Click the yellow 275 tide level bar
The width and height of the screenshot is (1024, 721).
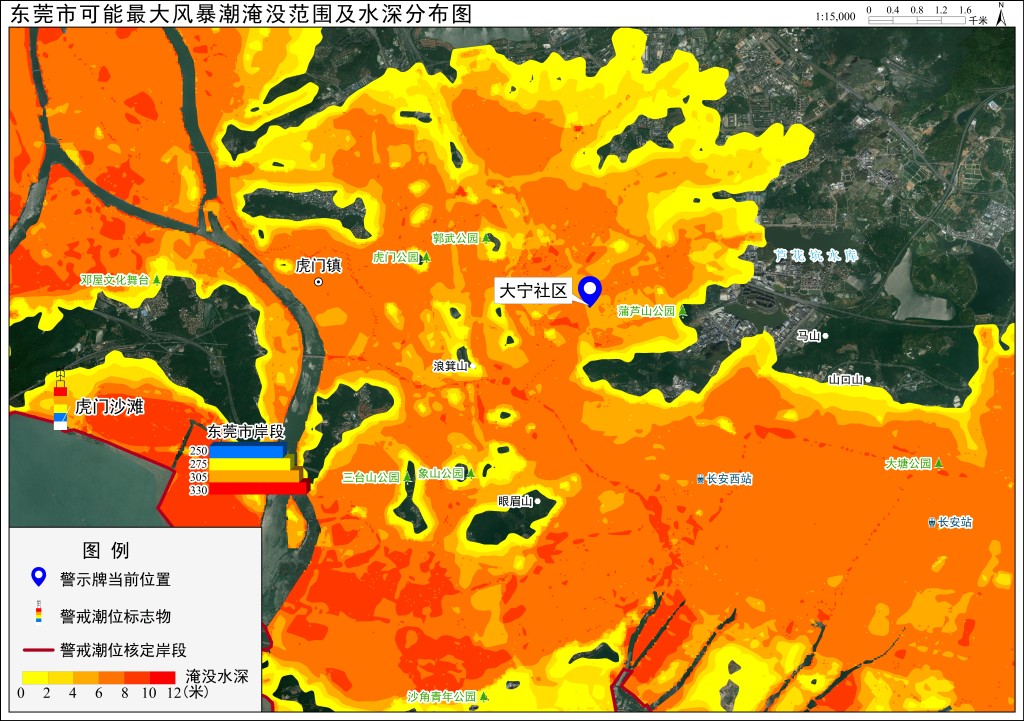pyautogui.click(x=251, y=464)
